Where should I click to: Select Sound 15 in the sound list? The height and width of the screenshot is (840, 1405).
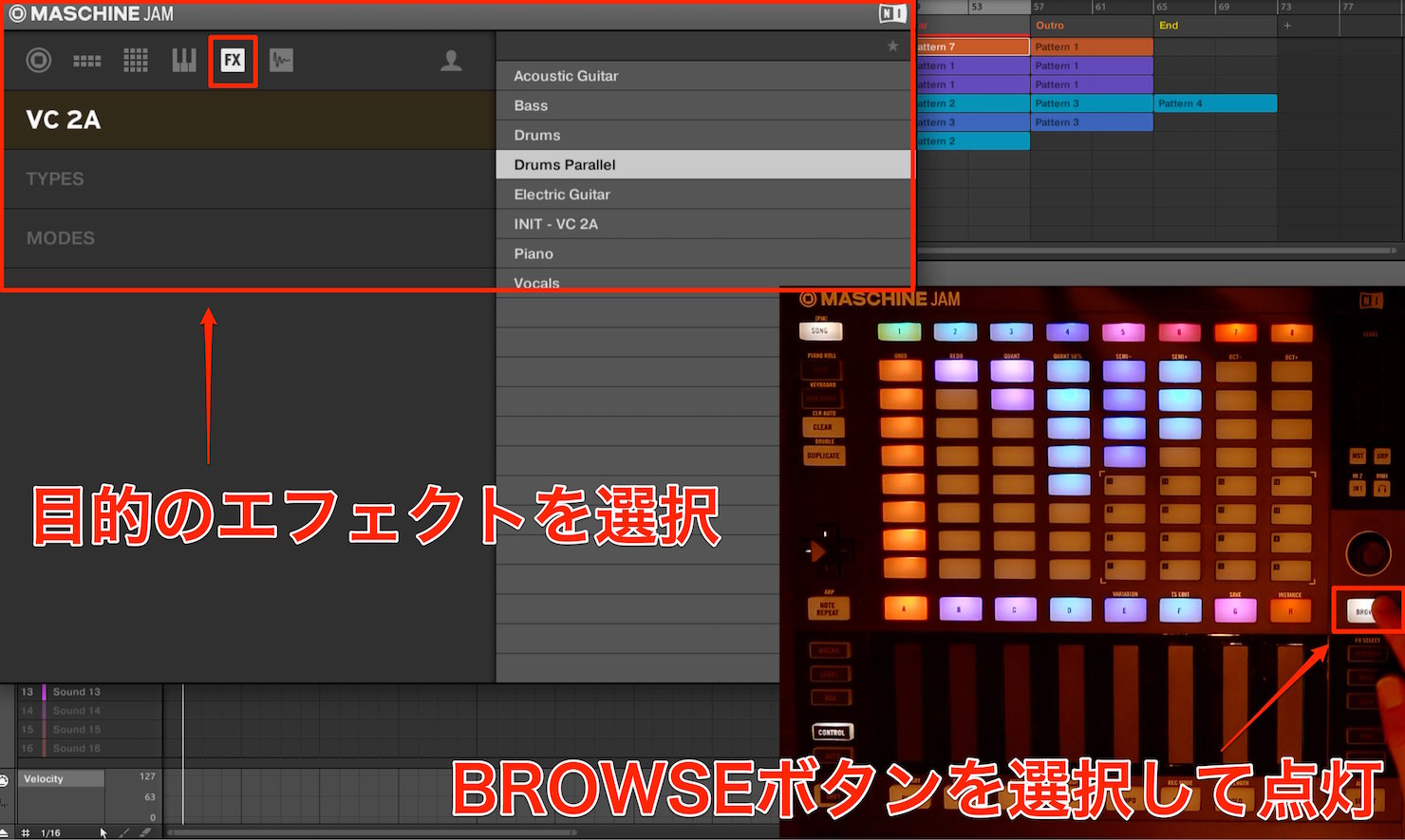pos(89,730)
